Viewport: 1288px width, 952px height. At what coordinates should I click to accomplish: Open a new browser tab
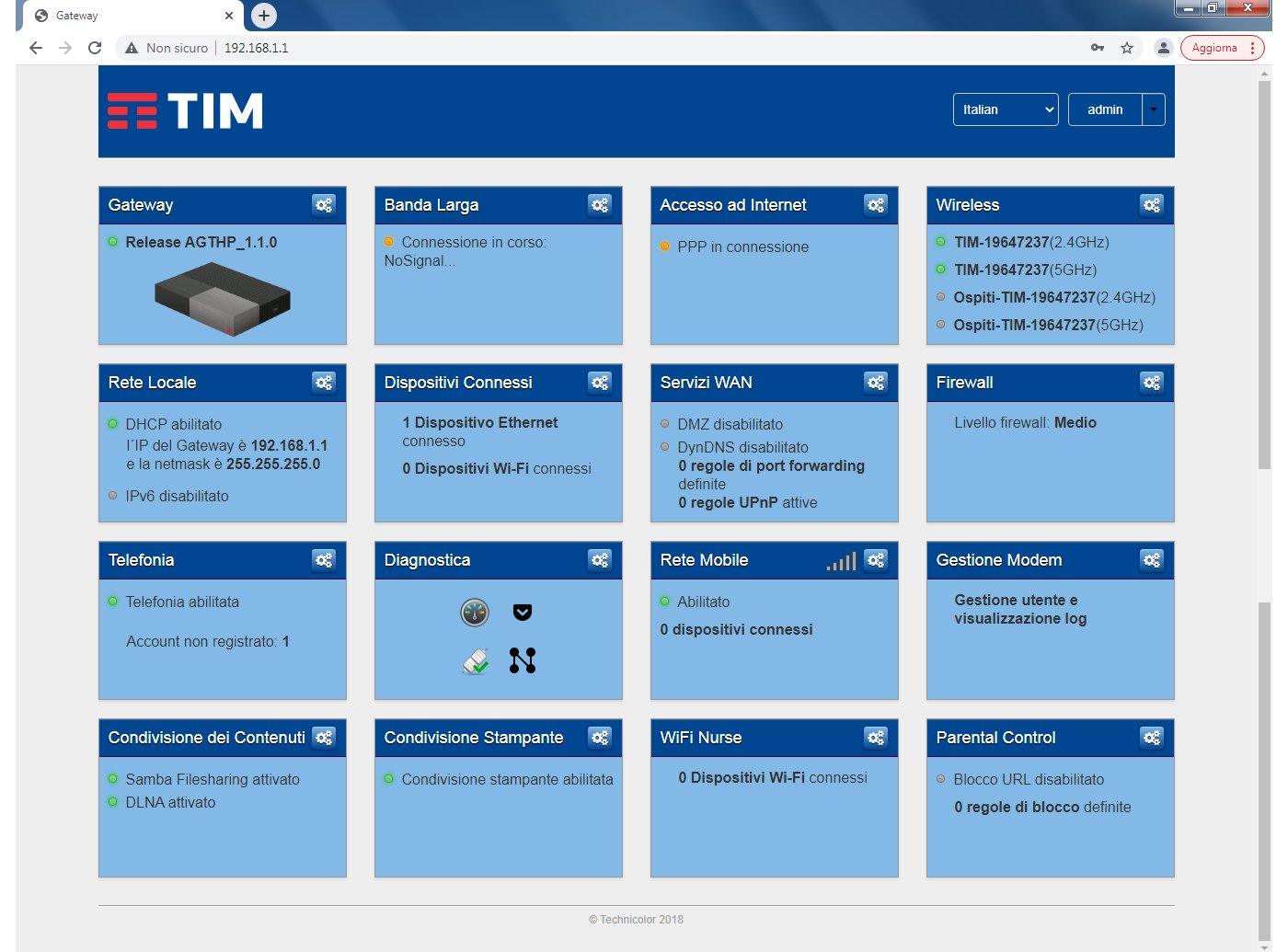(x=264, y=16)
